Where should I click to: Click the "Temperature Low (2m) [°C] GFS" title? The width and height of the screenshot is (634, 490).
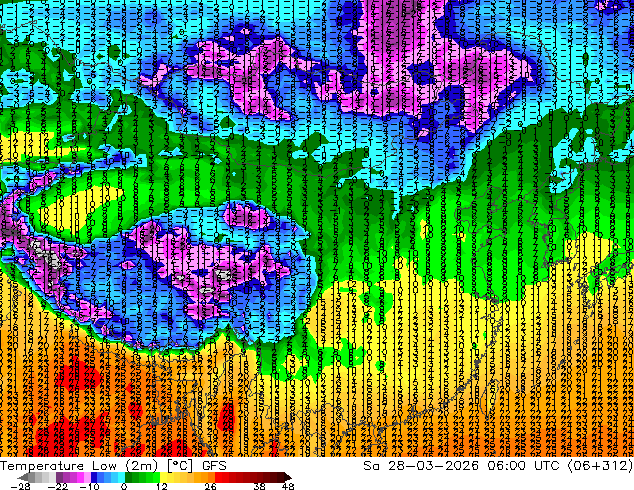tap(113, 466)
